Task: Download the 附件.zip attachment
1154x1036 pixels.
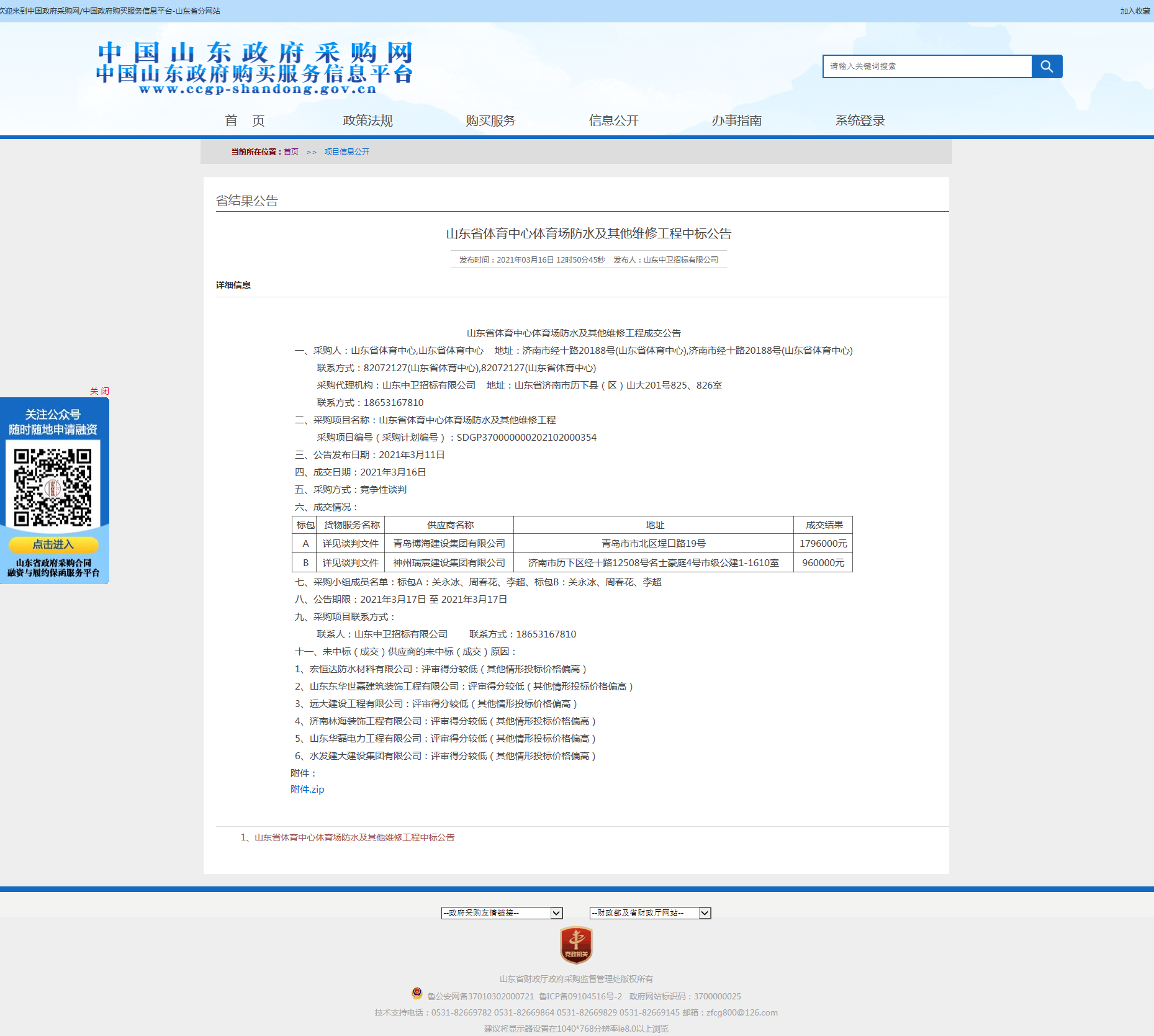Action: (307, 789)
